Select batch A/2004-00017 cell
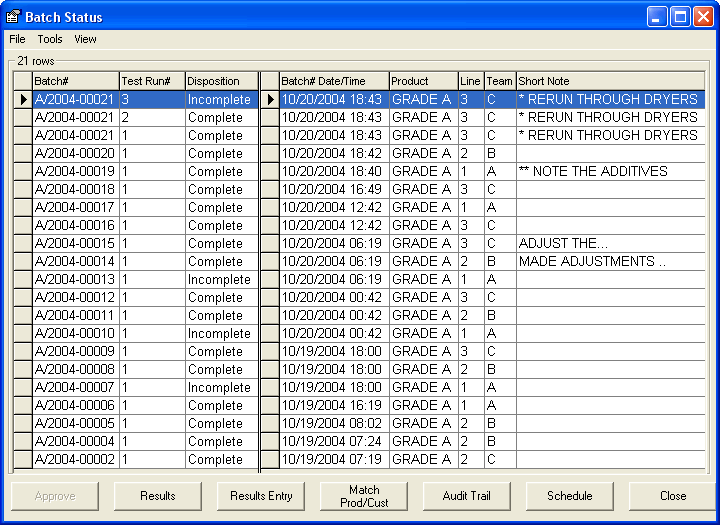The image size is (720, 525). coord(76,207)
